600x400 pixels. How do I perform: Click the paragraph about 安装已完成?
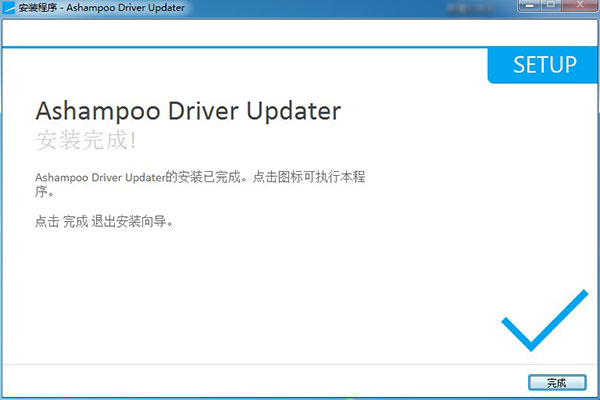[200, 184]
